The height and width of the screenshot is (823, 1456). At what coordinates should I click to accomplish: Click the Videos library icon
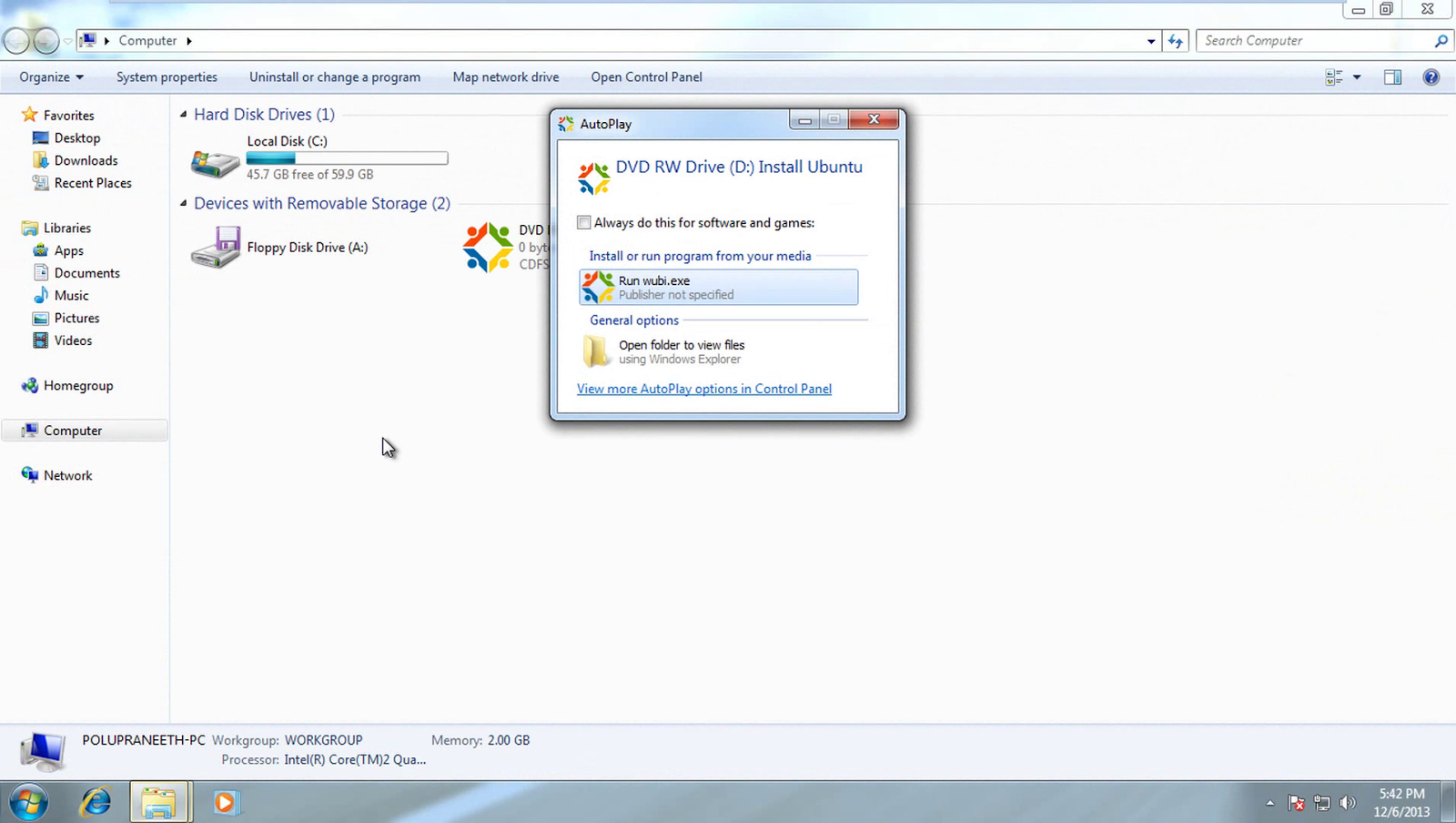(40, 340)
